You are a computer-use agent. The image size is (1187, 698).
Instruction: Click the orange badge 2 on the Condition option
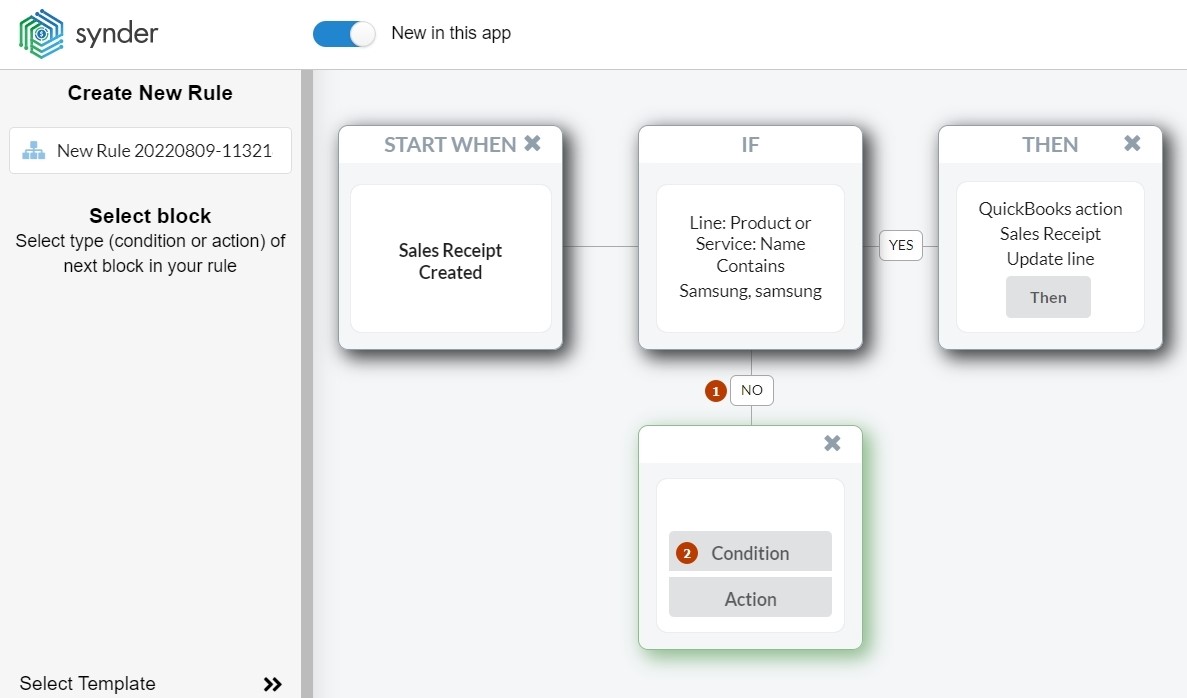pyautogui.click(x=686, y=551)
